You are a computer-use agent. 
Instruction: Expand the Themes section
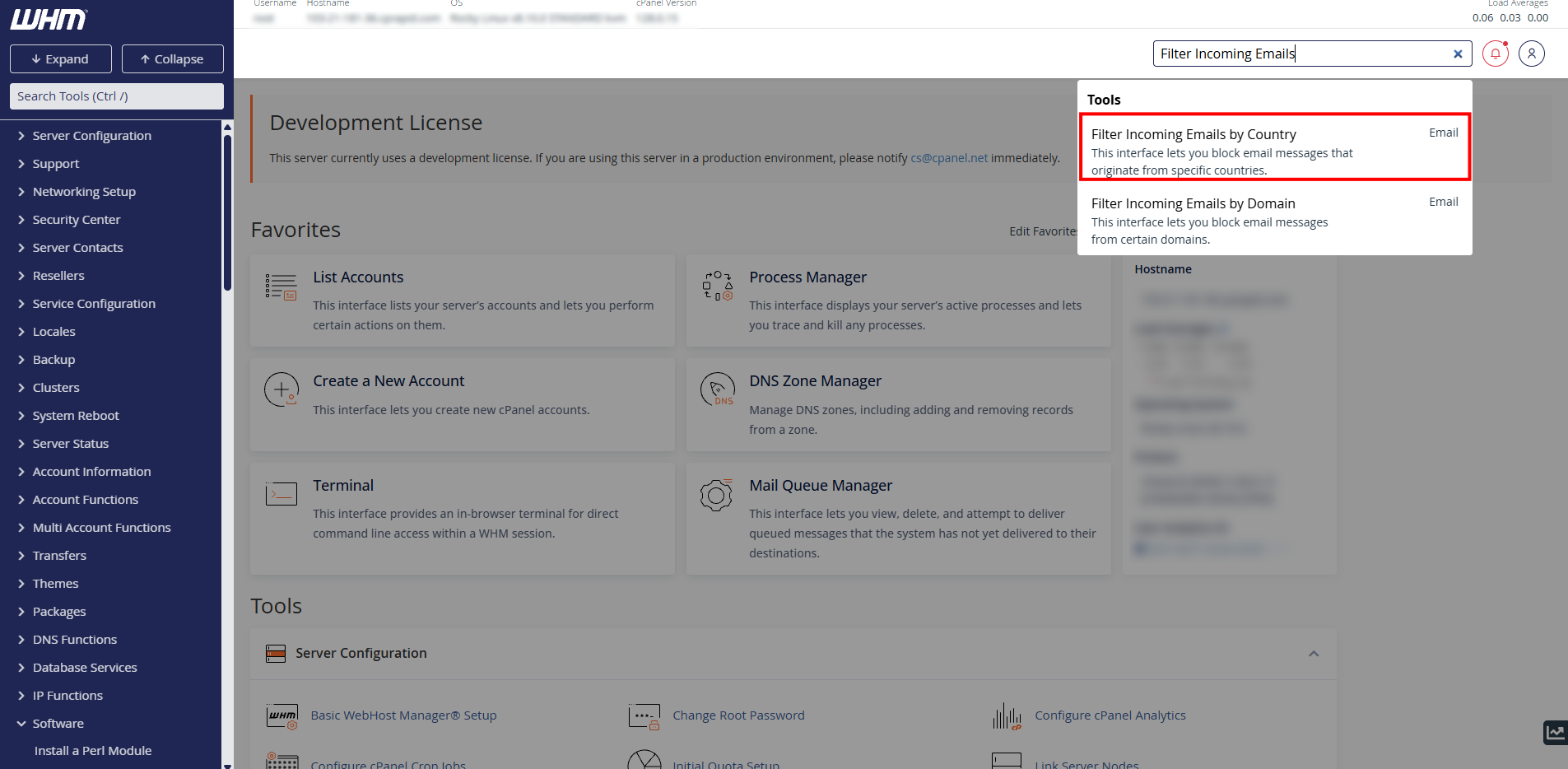[x=55, y=584]
